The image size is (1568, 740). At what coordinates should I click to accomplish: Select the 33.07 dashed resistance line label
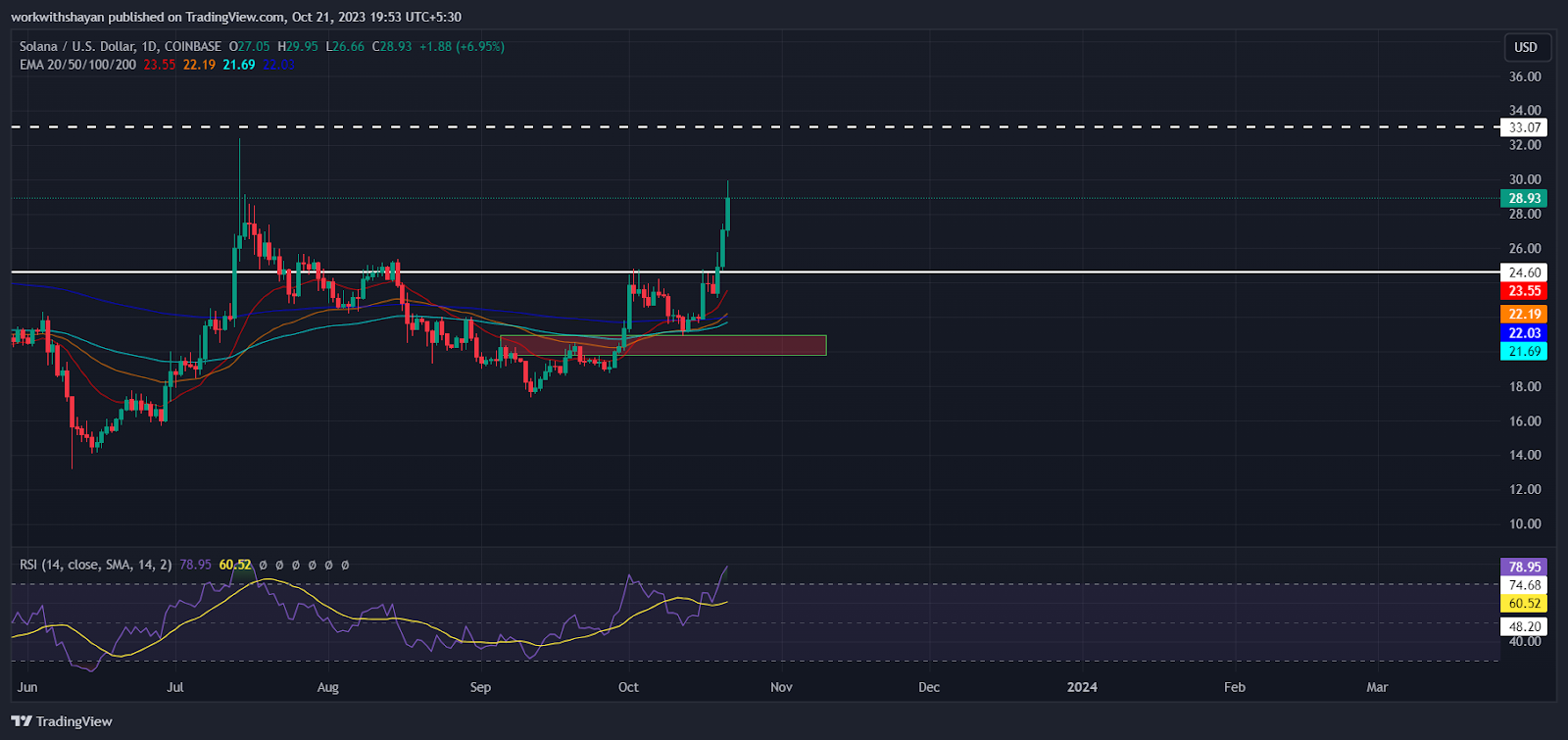click(1524, 127)
